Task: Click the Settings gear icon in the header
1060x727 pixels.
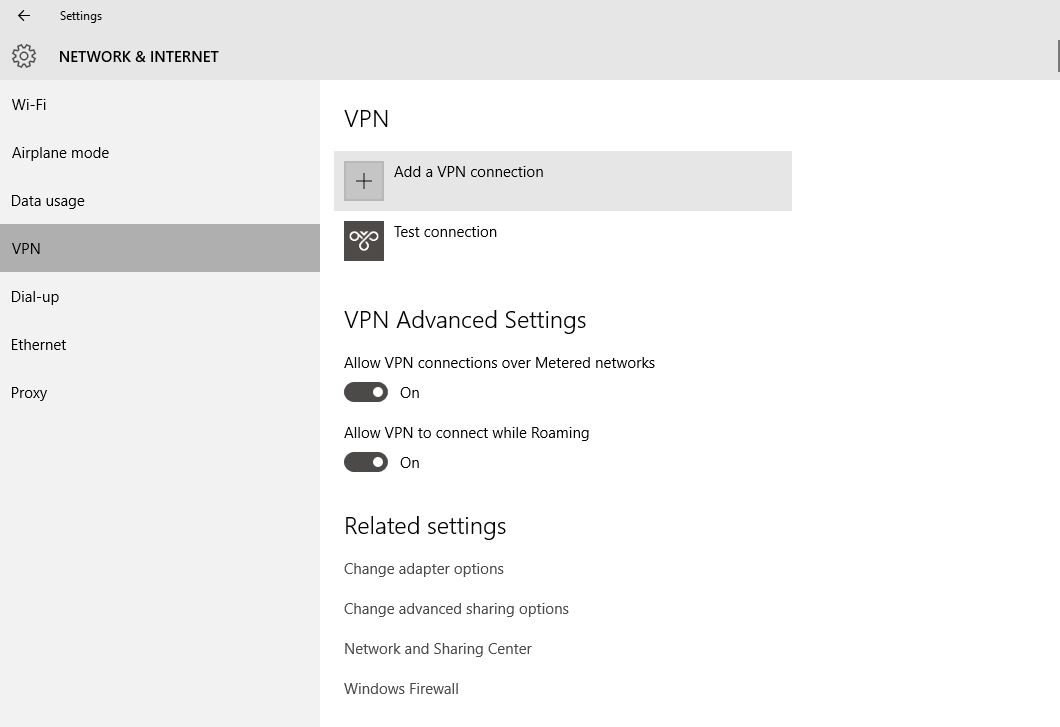Action: coord(23,56)
